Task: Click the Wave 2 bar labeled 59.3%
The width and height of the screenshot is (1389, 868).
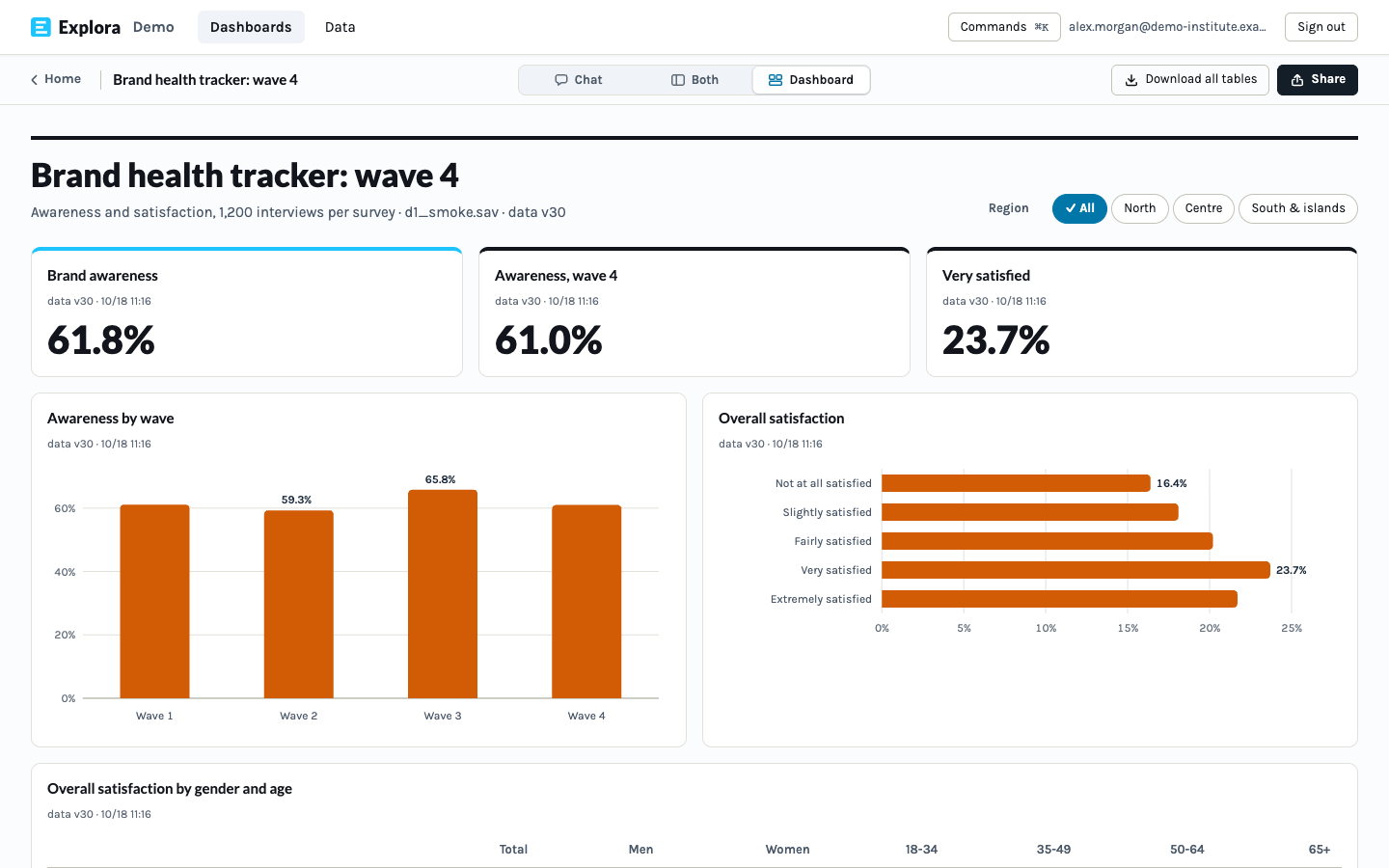Action: [299, 604]
